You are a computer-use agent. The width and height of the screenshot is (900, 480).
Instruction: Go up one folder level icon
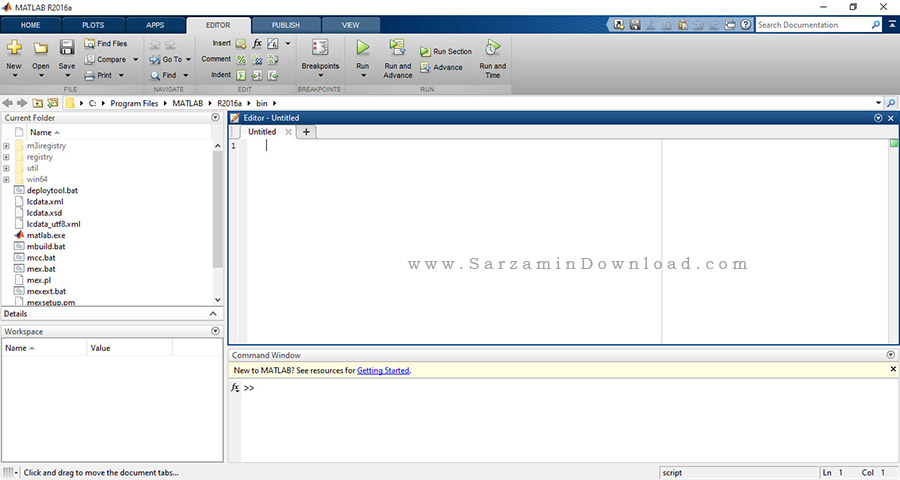coord(37,103)
